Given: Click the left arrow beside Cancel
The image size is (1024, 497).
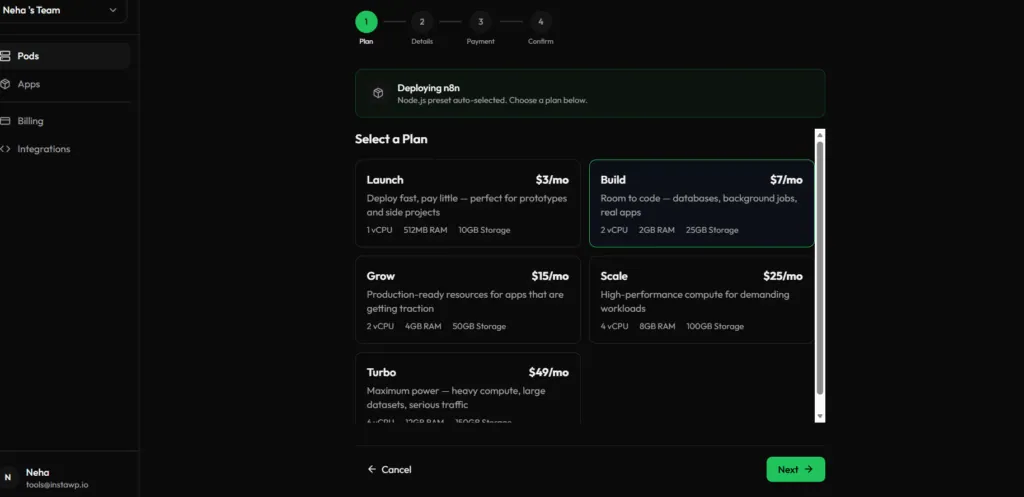Looking at the screenshot, I should 372,469.
